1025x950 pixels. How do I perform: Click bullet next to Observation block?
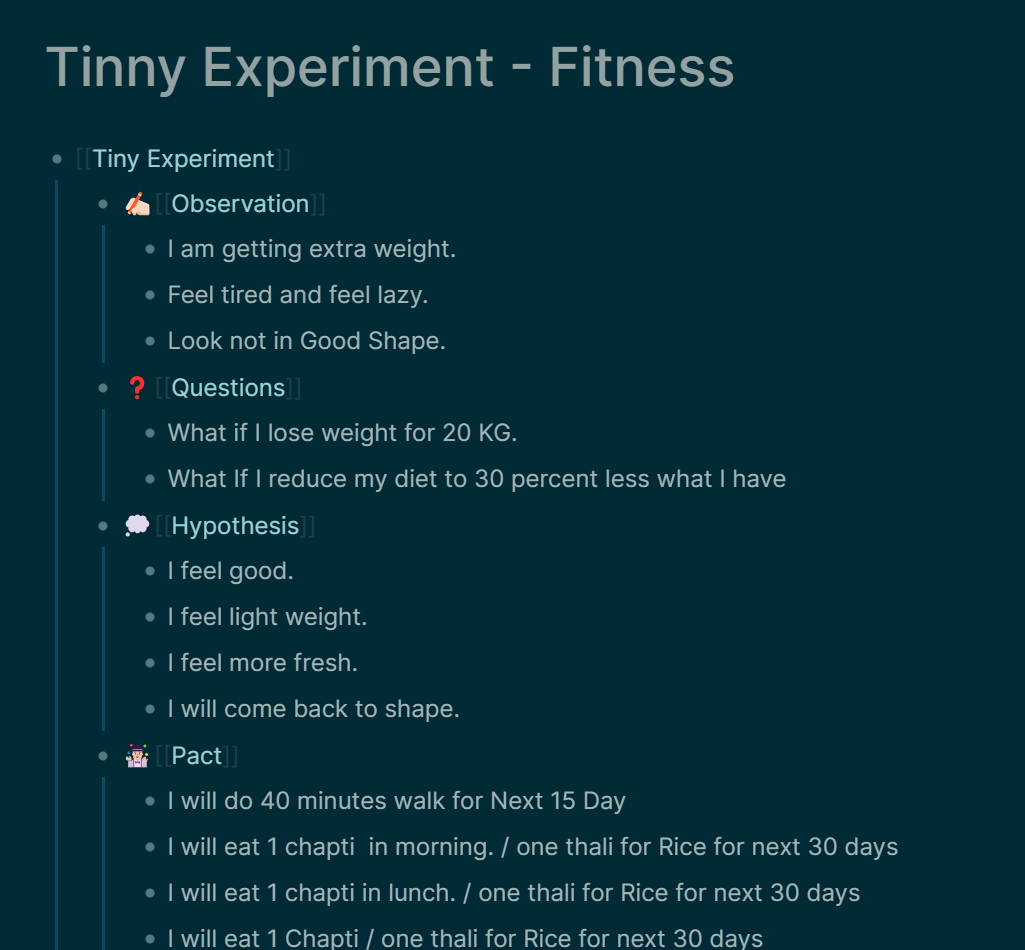click(103, 204)
